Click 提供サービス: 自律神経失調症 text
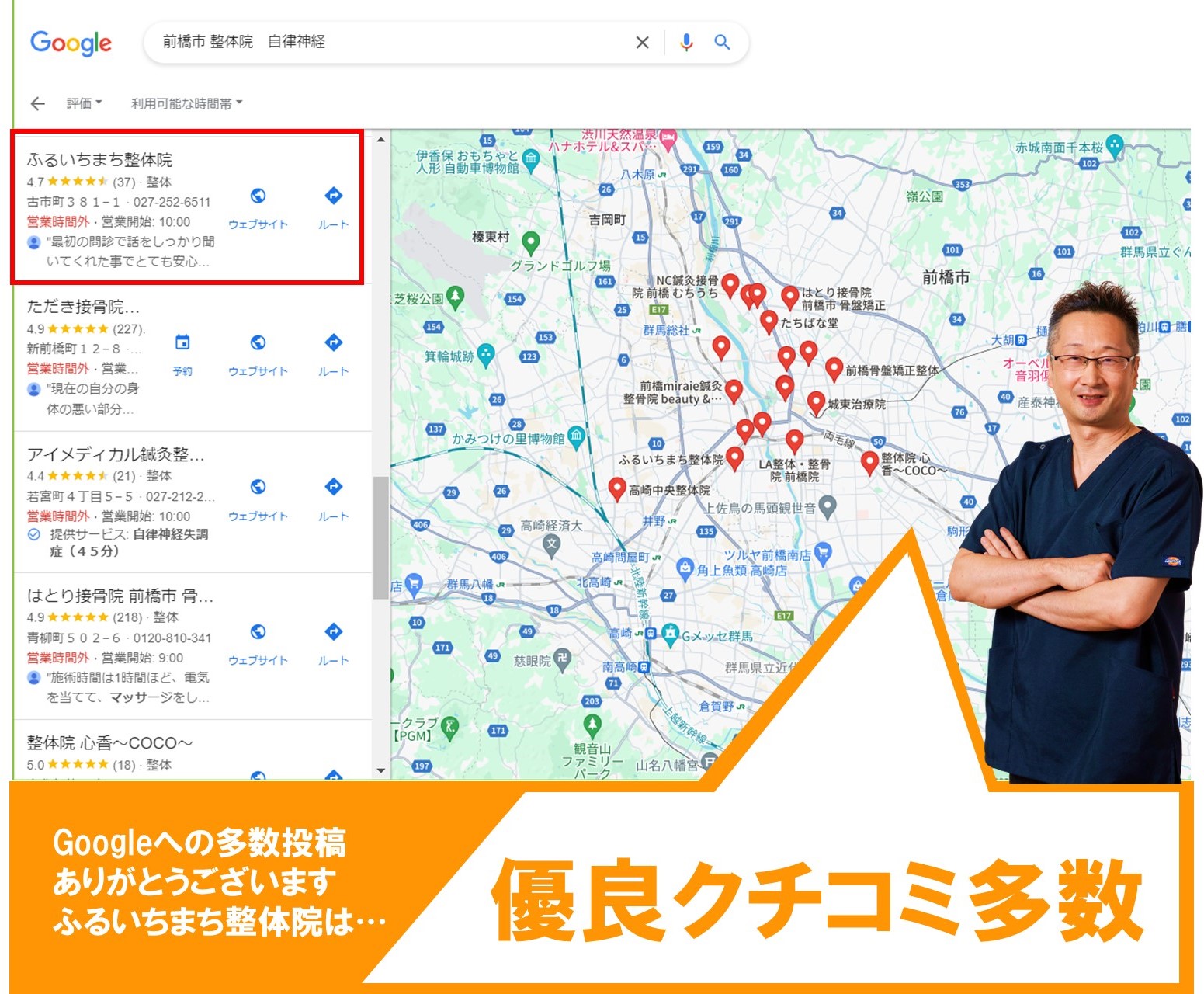This screenshot has width=1204, height=994. tap(129, 543)
